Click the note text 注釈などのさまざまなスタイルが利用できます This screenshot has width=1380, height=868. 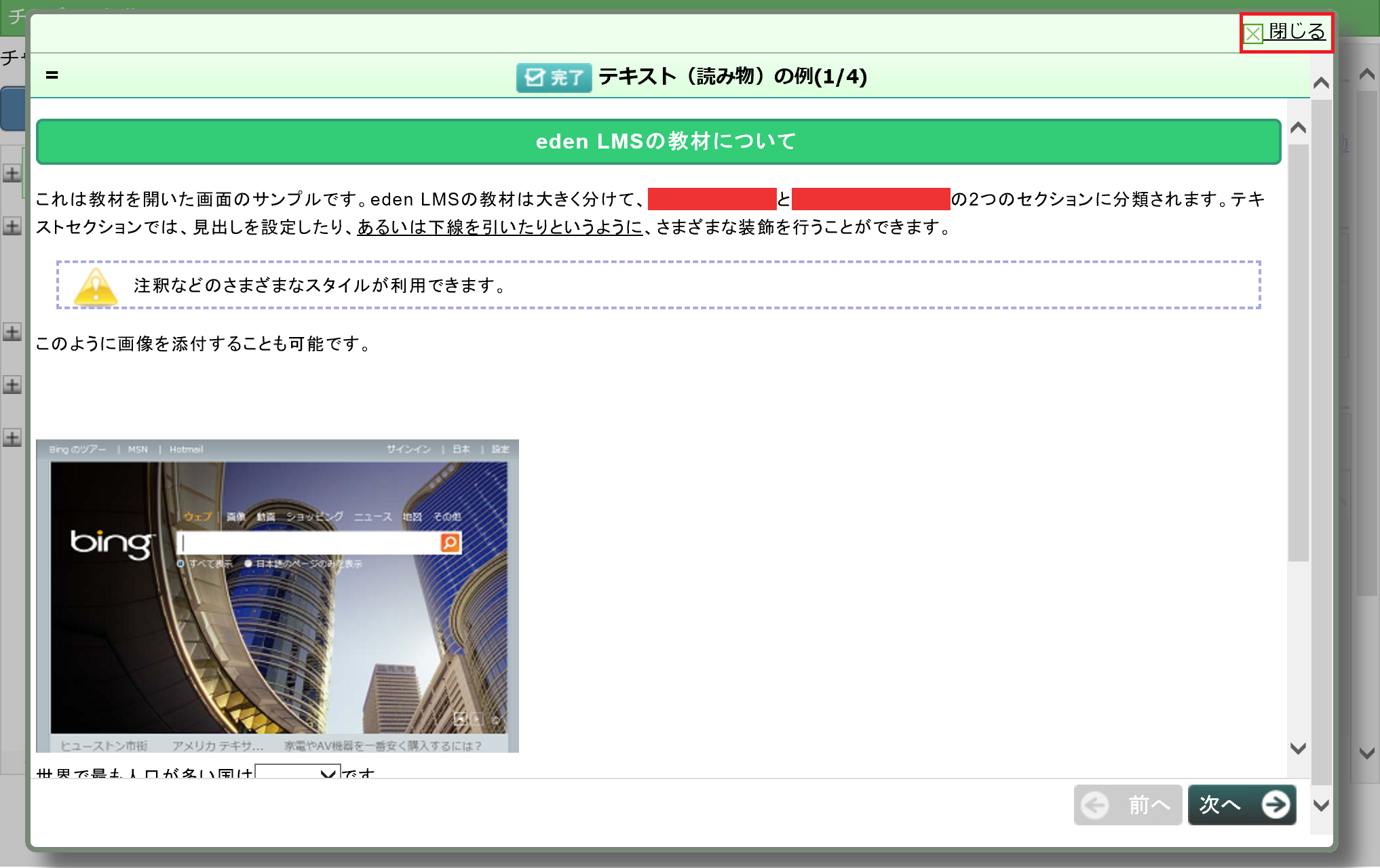[320, 285]
